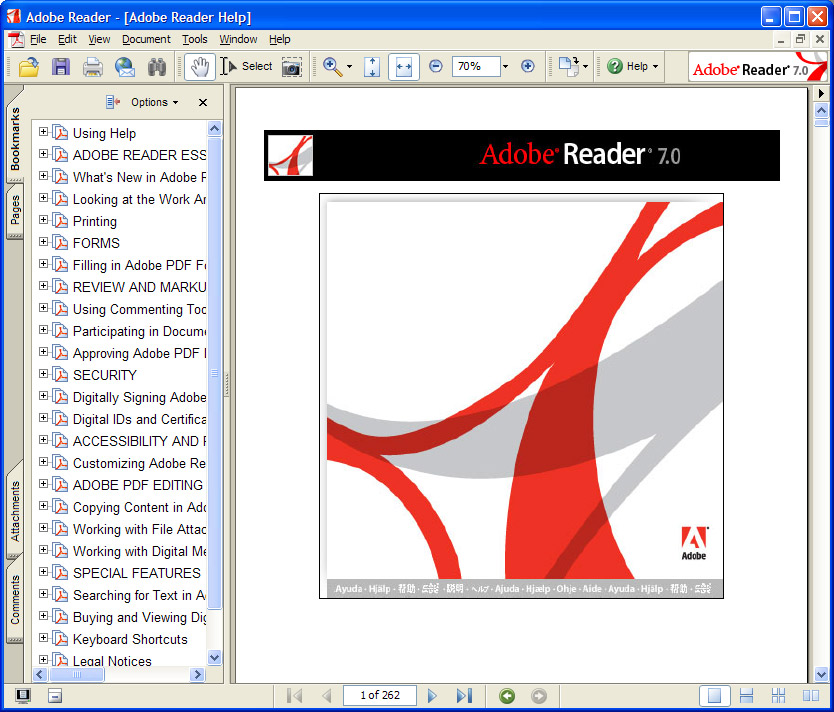Viewport: 834px width, 712px height.
Task: Switch to Facing pages layout
Action: (811, 696)
